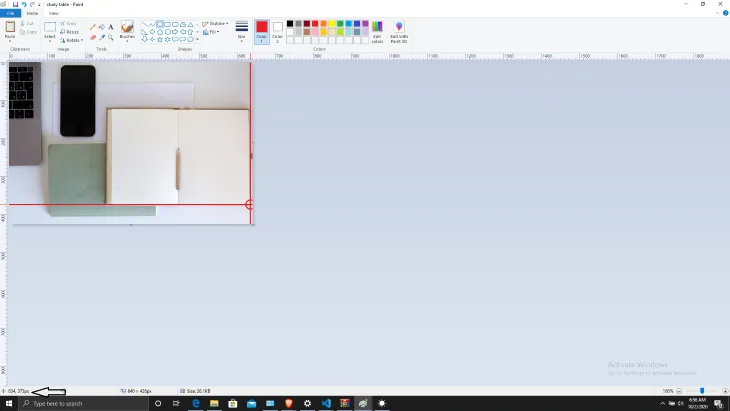This screenshot has width=730, height=411.
Task: Open the Rotate dropdown
Action: [x=72, y=40]
